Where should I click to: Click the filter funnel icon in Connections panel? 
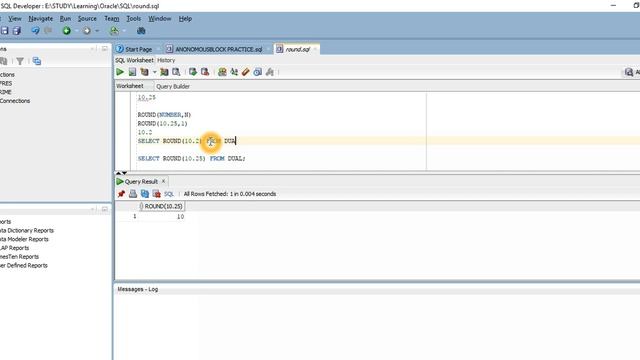(x=20, y=61)
